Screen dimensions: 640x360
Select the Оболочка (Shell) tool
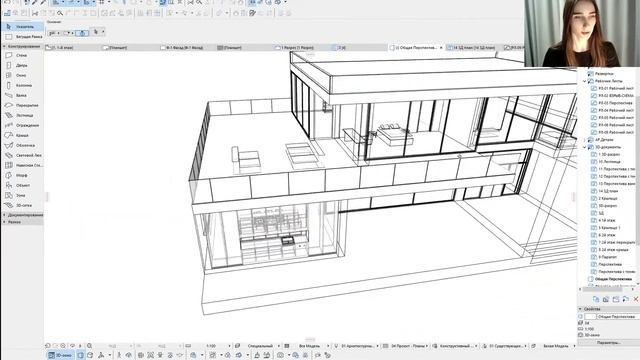(x=22, y=145)
